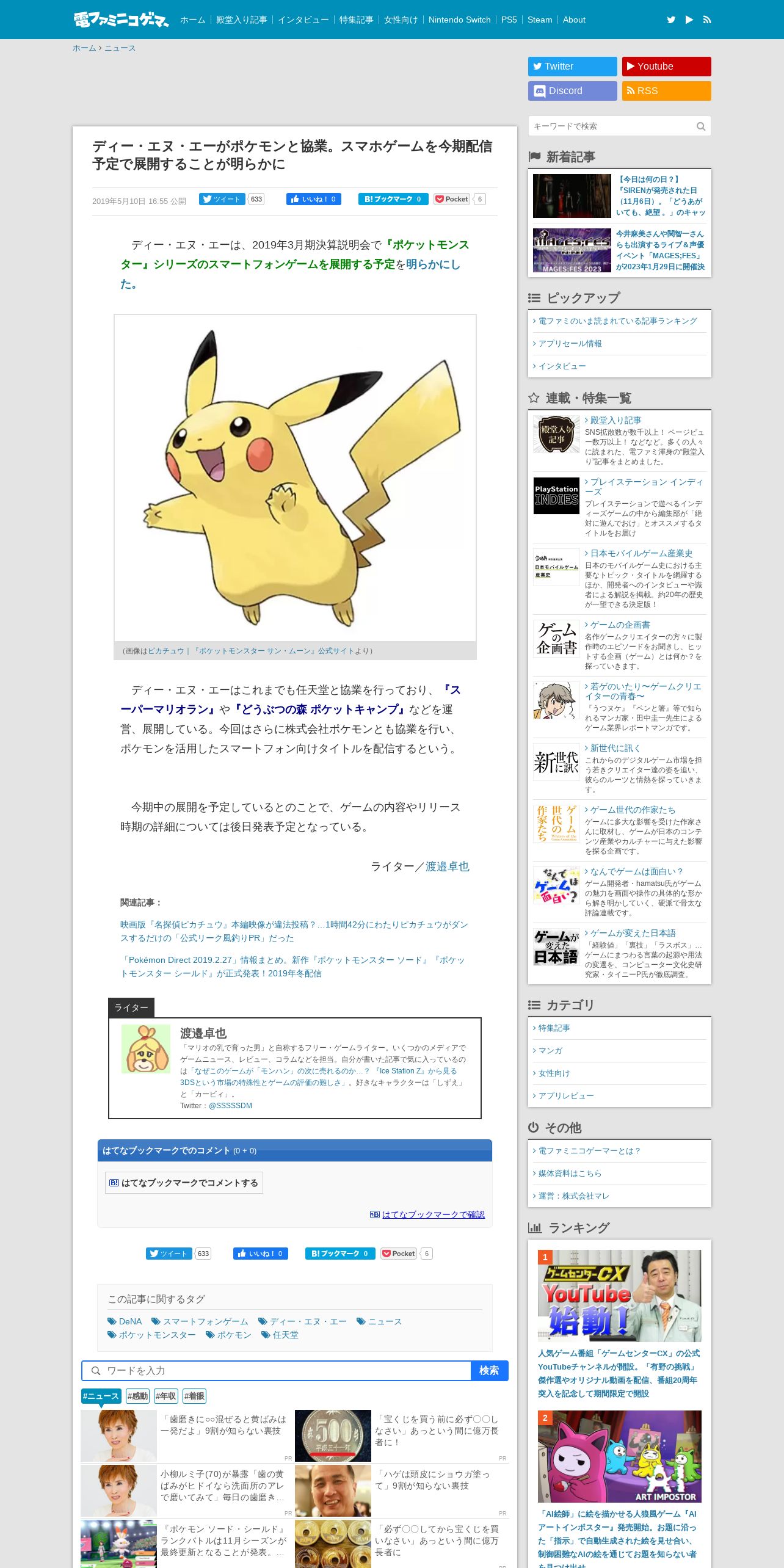Image resolution: width=784 pixels, height=1568 pixels.
Task: Open the RSS feed icon in the header
Action: coord(707,20)
